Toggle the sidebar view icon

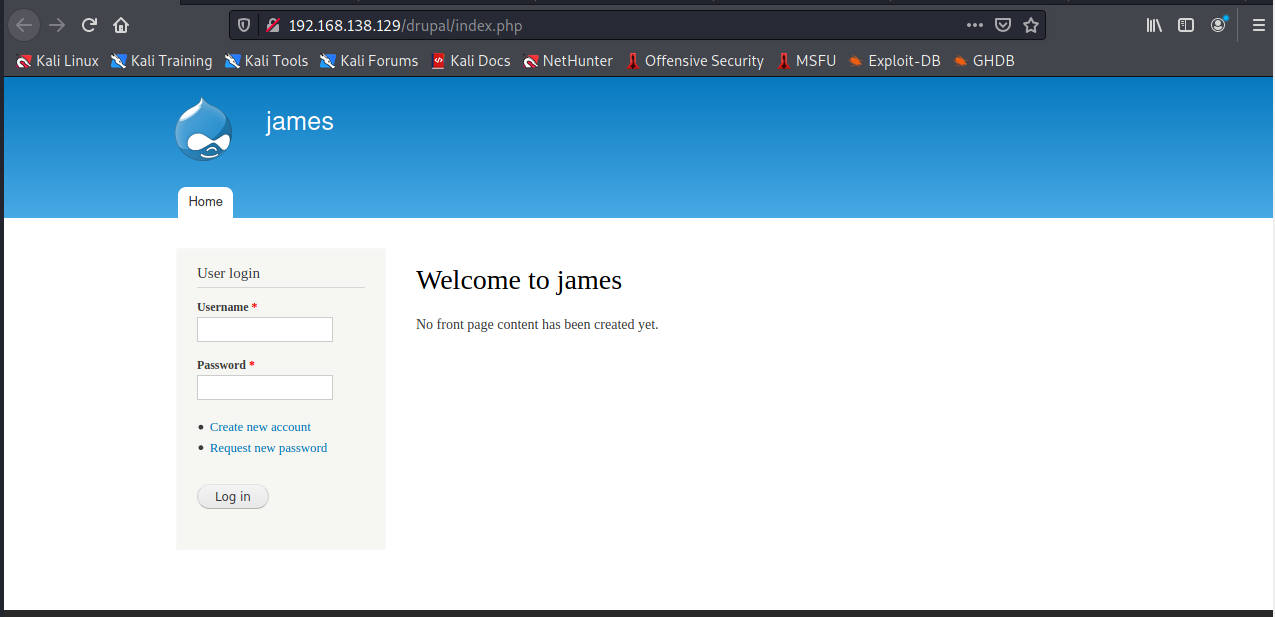(1186, 25)
